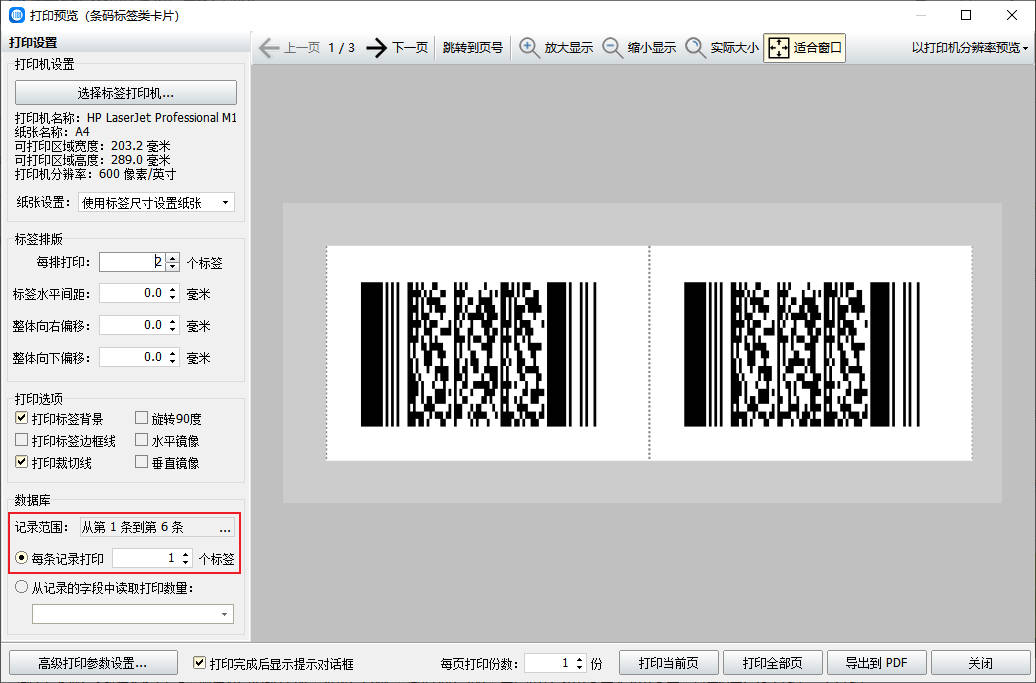Click the actual size magnifier icon
Viewport: 1036px width, 683px height.
[x=696, y=48]
